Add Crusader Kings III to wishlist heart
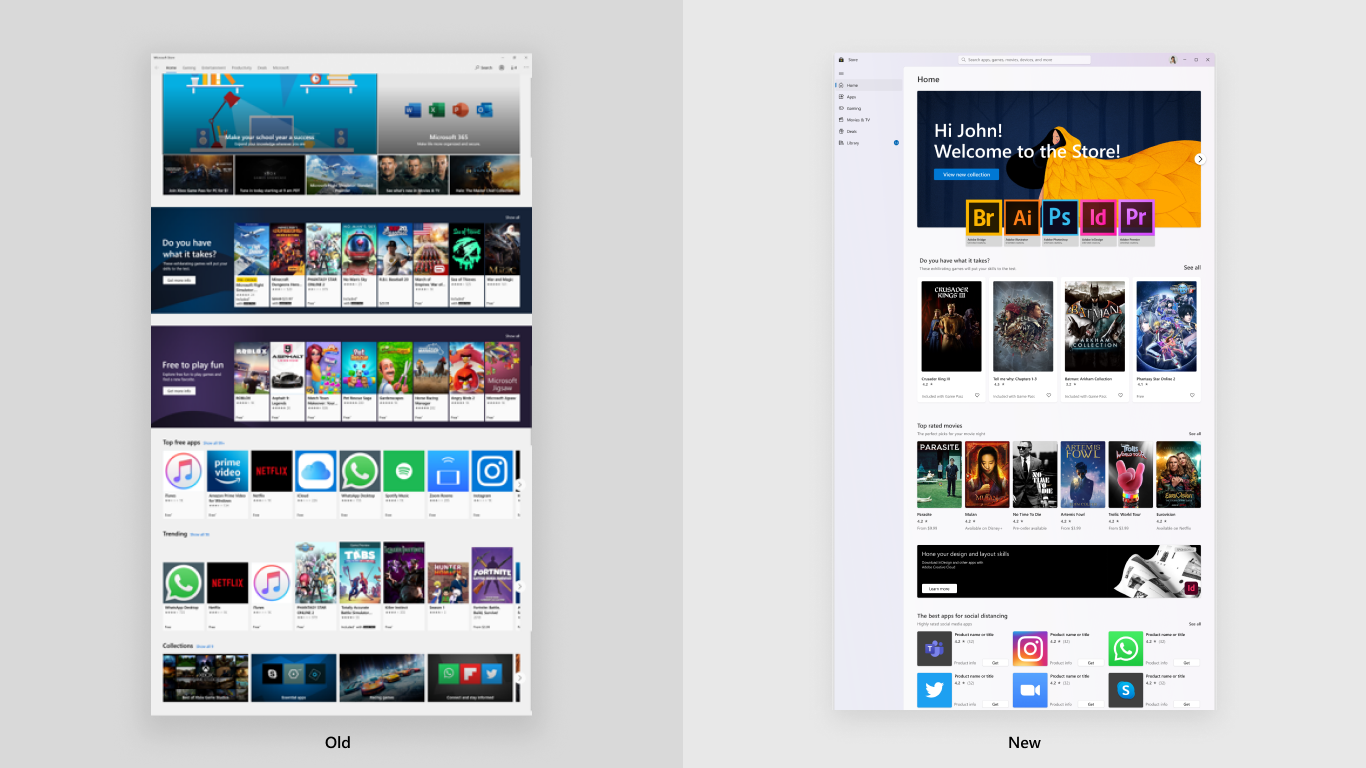 tap(977, 395)
